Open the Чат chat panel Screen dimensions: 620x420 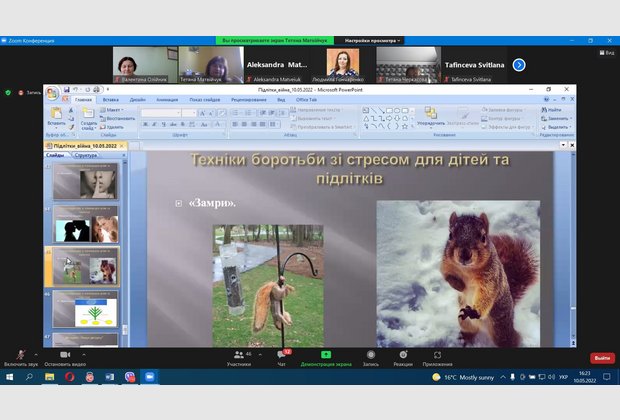[282, 355]
